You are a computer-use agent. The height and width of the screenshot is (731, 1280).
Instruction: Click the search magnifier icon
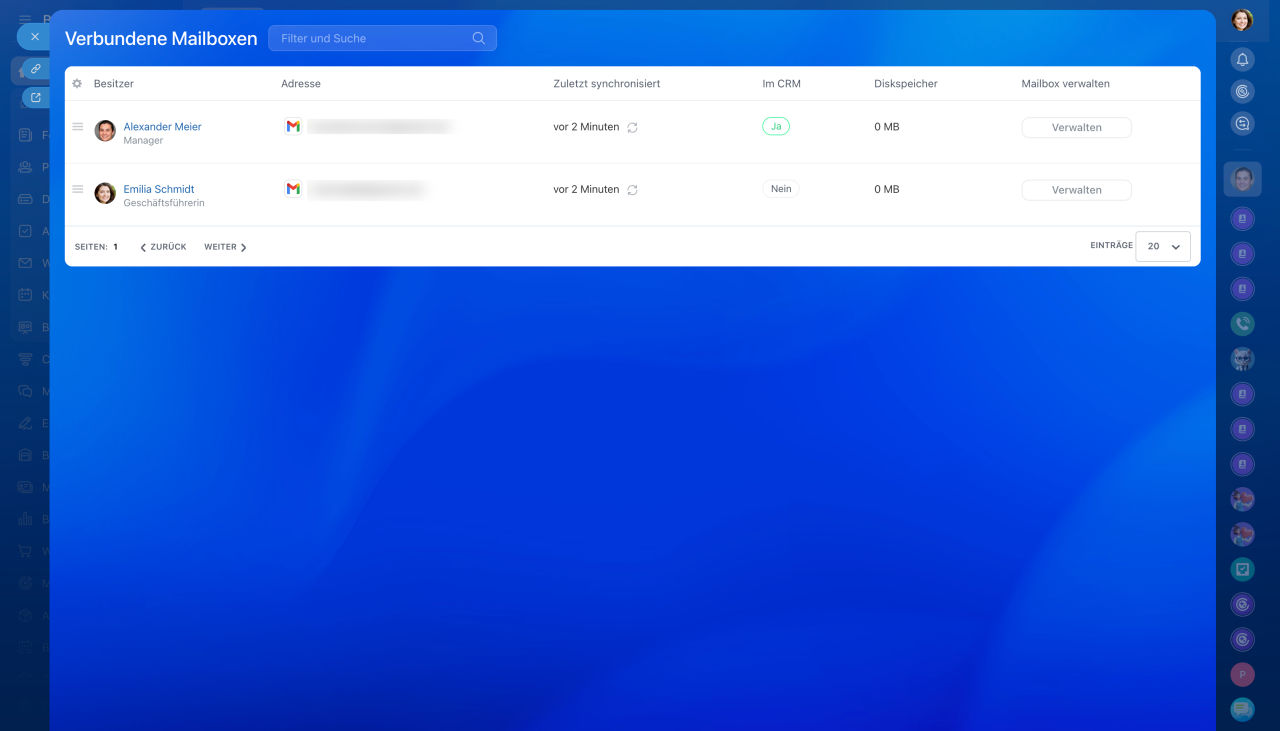(x=479, y=38)
